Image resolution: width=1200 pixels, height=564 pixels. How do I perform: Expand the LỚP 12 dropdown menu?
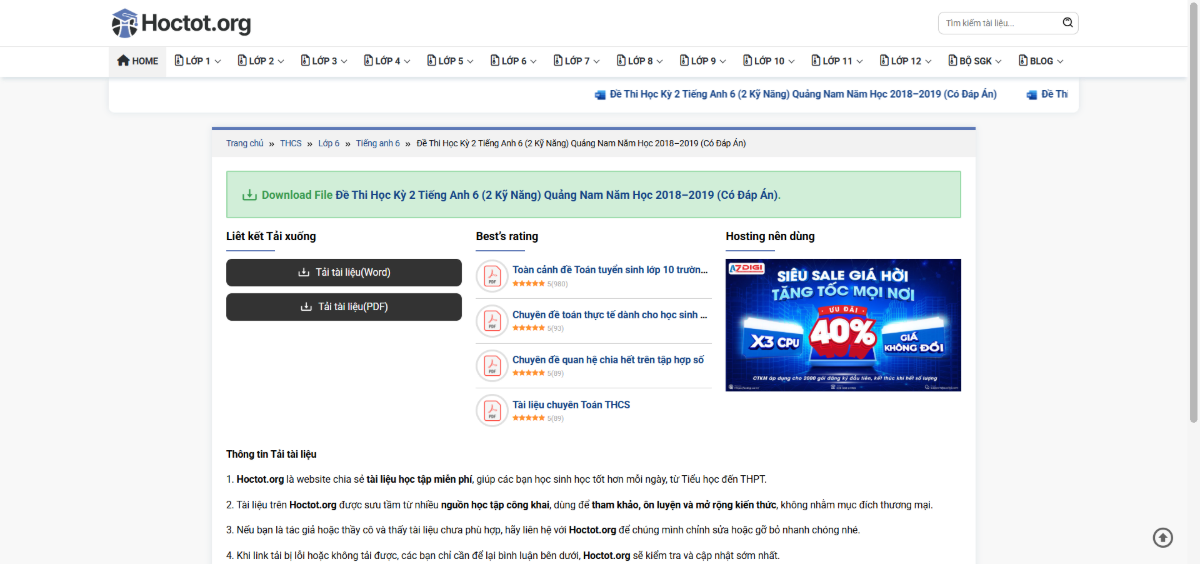929,62
